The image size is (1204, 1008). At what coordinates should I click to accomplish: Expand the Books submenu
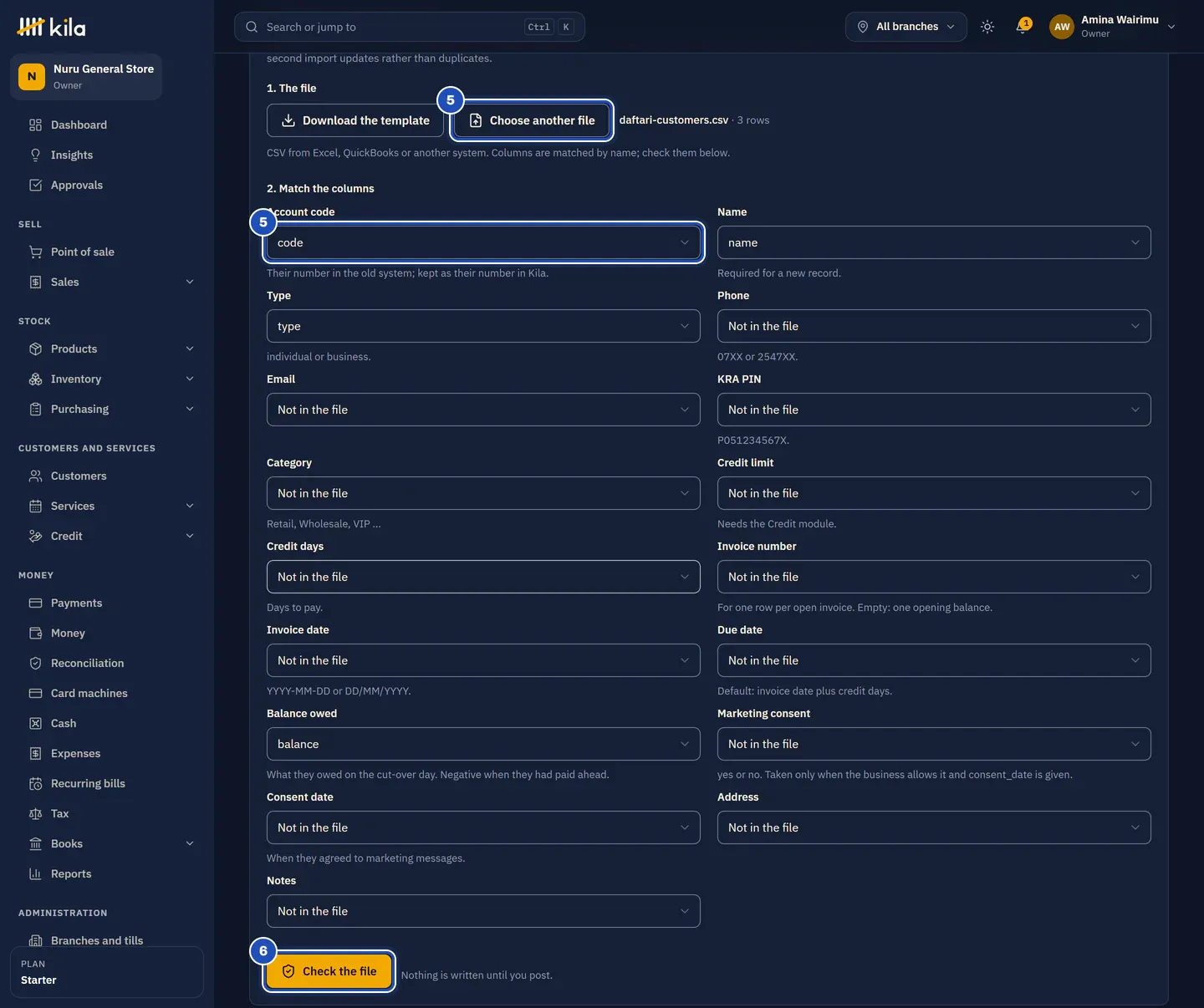click(x=190, y=844)
